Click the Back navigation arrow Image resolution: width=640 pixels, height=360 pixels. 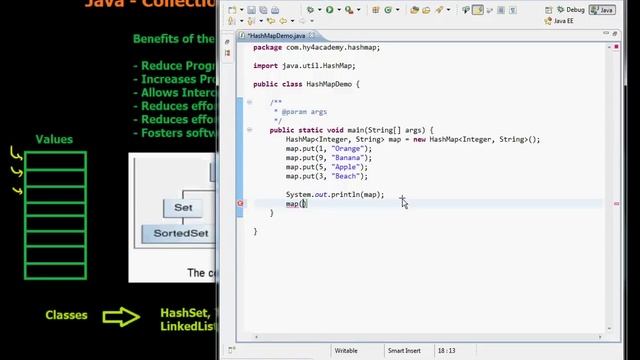tap(282, 21)
